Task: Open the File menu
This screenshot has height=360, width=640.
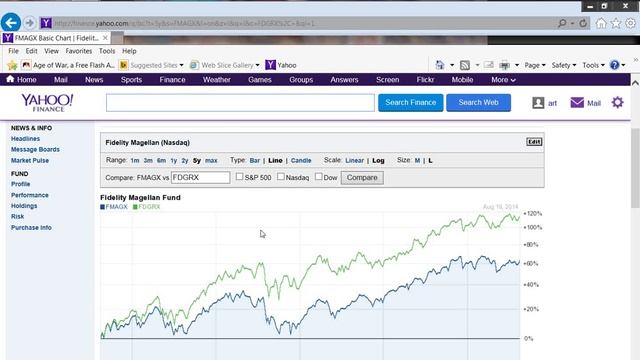Action: pos(13,51)
